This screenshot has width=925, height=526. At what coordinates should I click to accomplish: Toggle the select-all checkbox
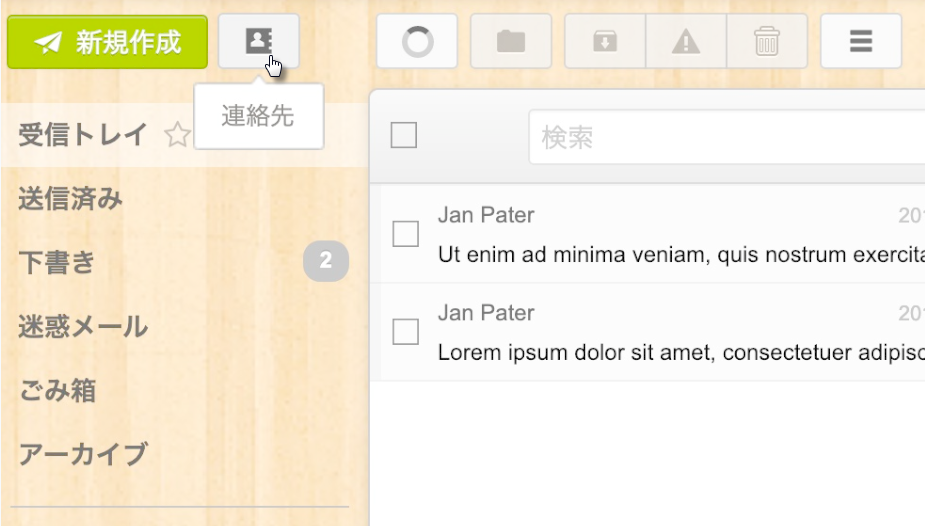(404, 135)
